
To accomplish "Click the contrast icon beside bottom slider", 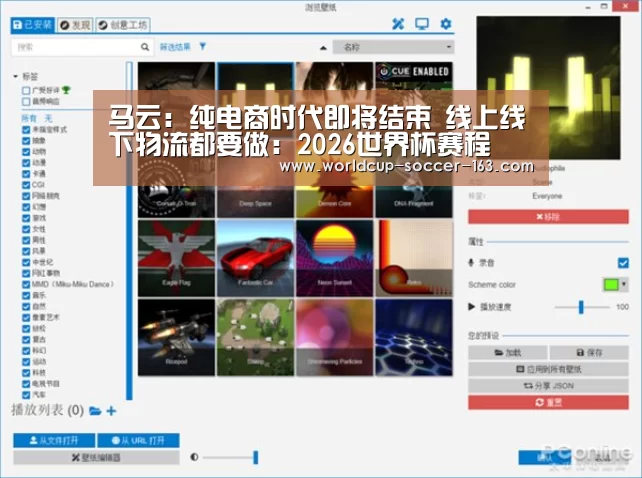I will tap(194, 457).
